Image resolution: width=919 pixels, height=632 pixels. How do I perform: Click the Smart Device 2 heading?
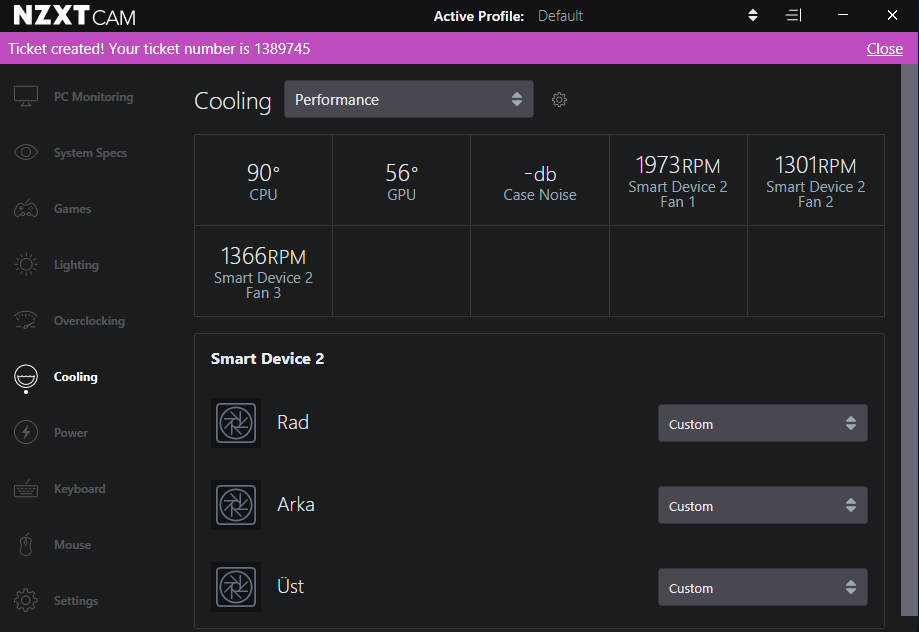267,359
